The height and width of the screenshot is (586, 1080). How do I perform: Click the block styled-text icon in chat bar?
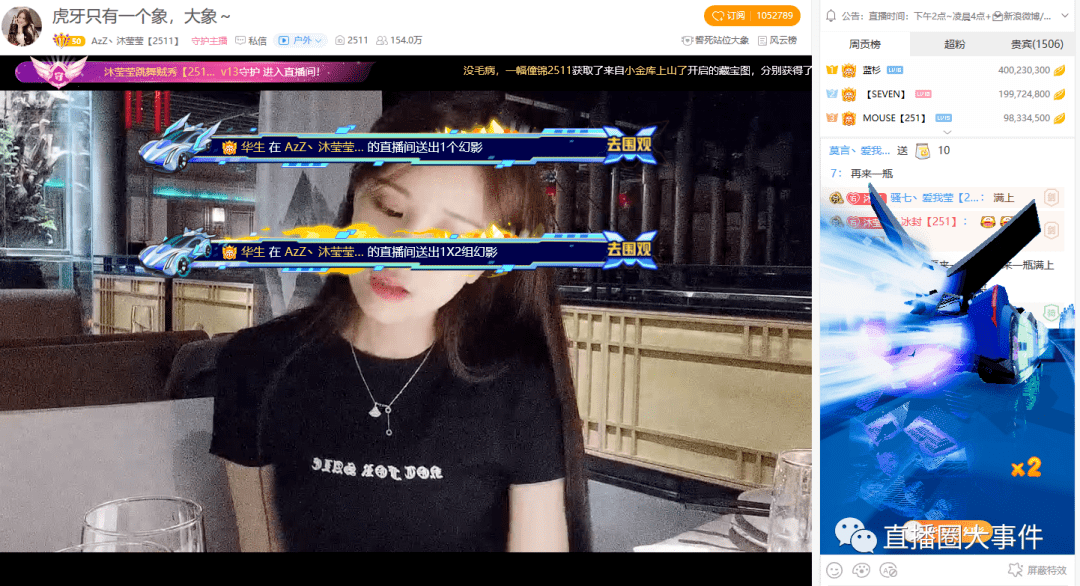click(890, 572)
